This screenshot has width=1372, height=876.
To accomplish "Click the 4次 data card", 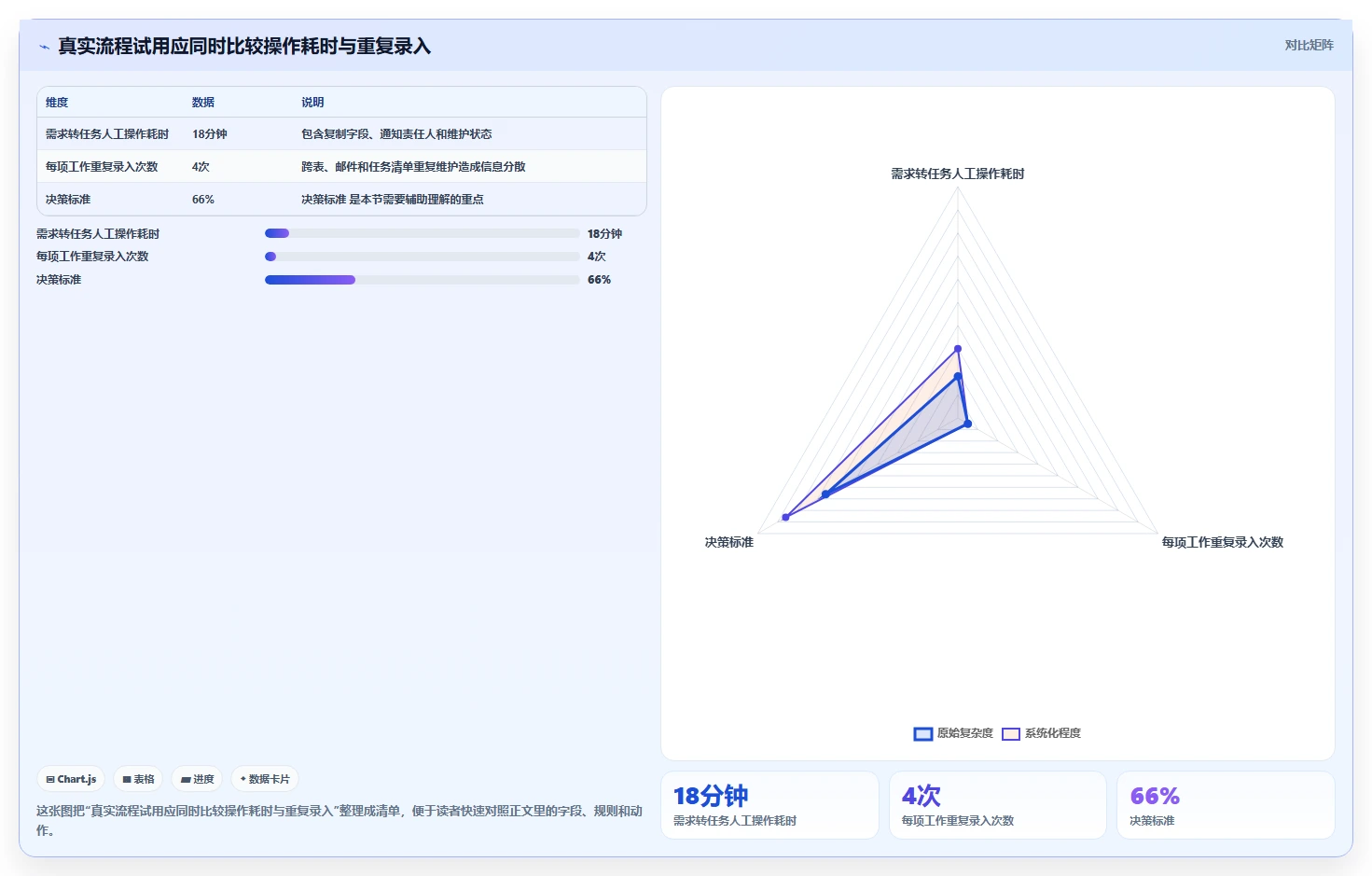I will (x=998, y=805).
